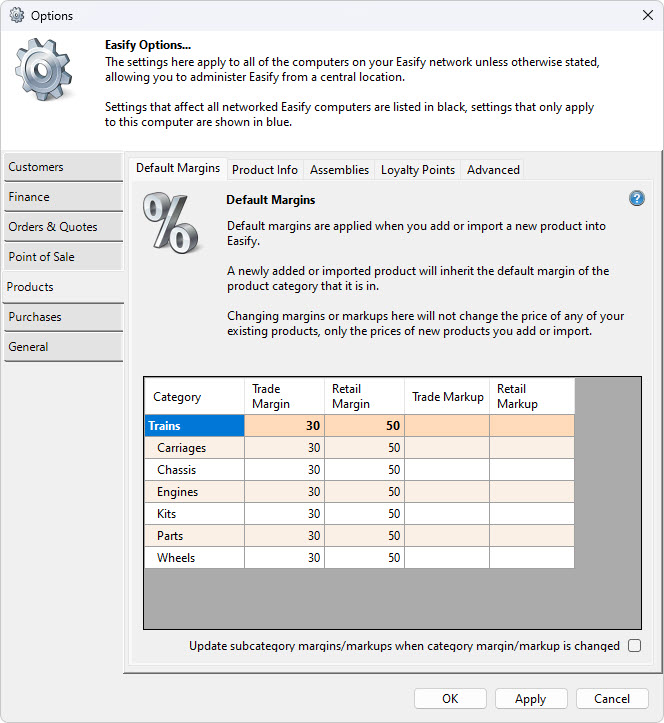Image resolution: width=664 pixels, height=723 pixels.
Task: Click the Apply button
Action: click(530, 699)
